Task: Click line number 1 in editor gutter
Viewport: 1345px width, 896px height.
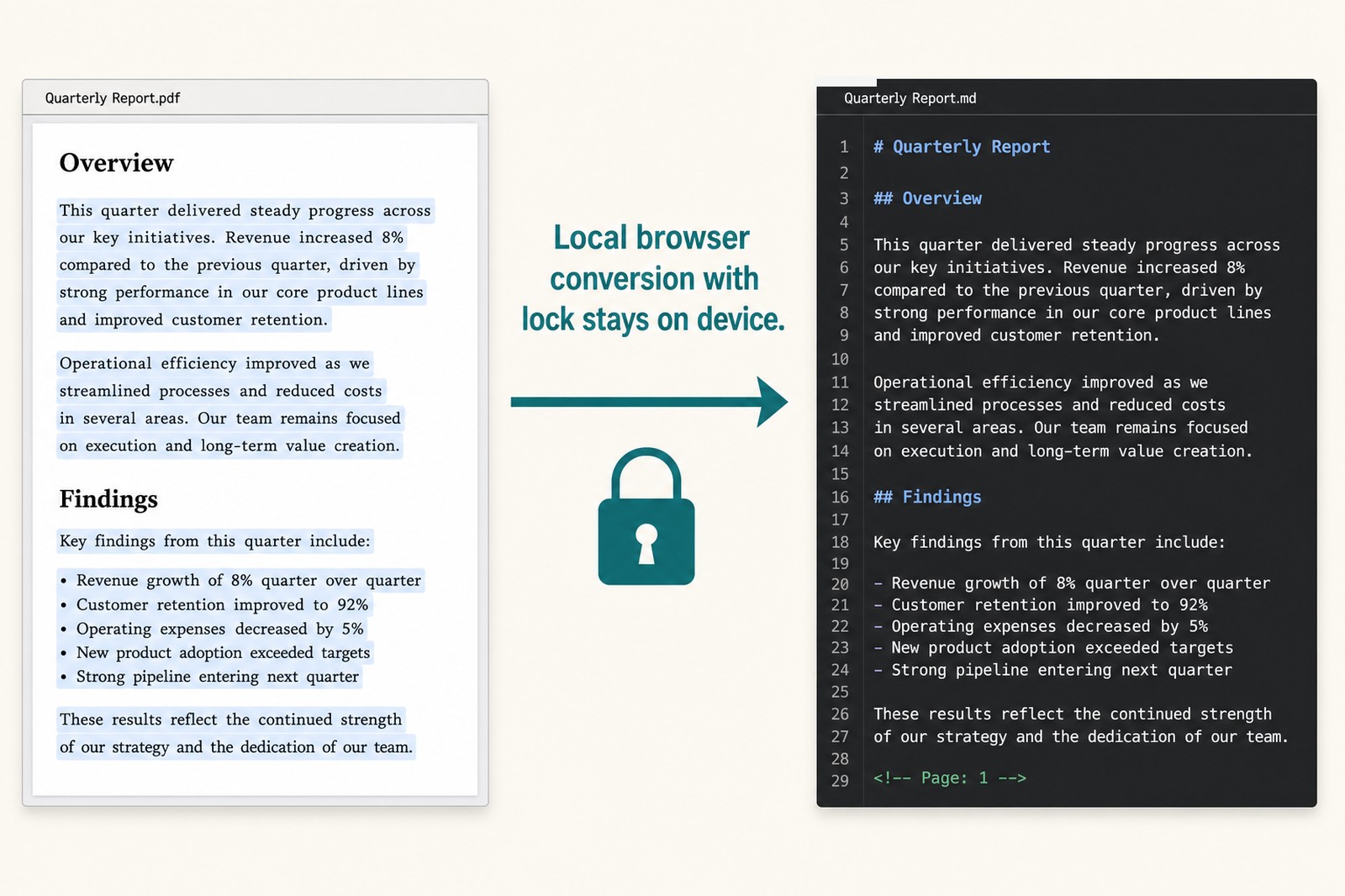Action: (844, 147)
